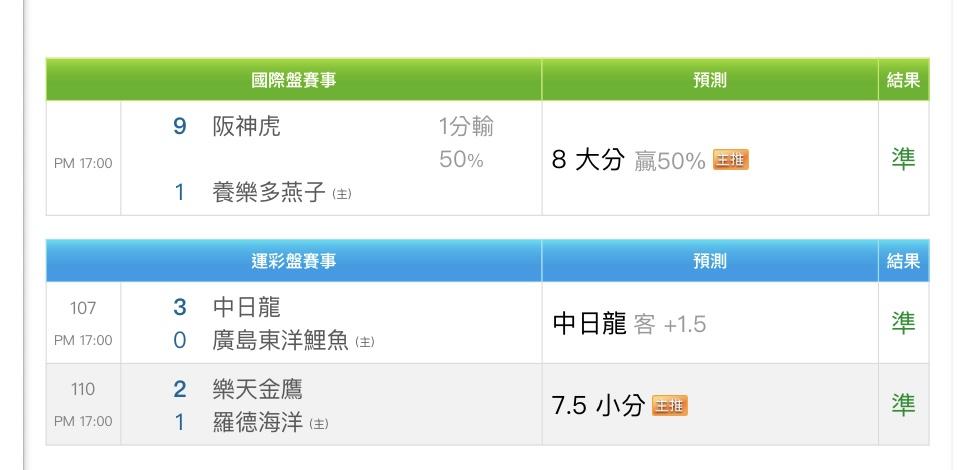Image resolution: width=964 pixels, height=470 pixels.
Task: Click the 預測 header in the green bar
Action: click(x=709, y=80)
